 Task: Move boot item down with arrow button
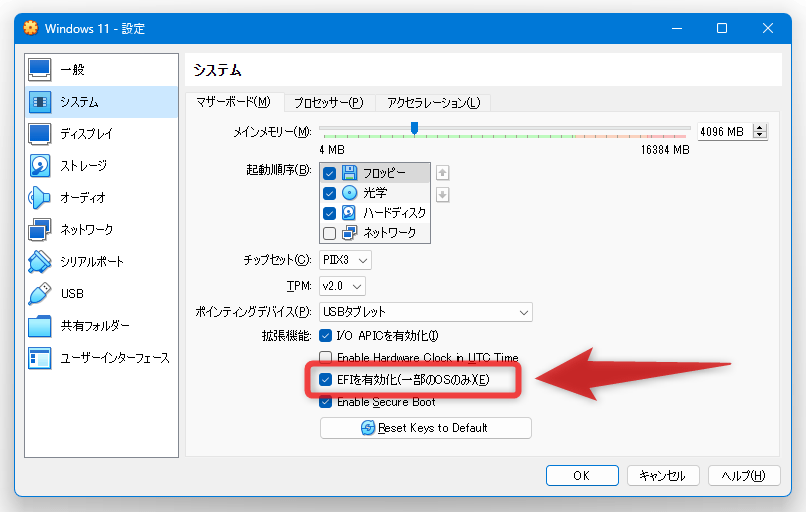click(x=443, y=195)
